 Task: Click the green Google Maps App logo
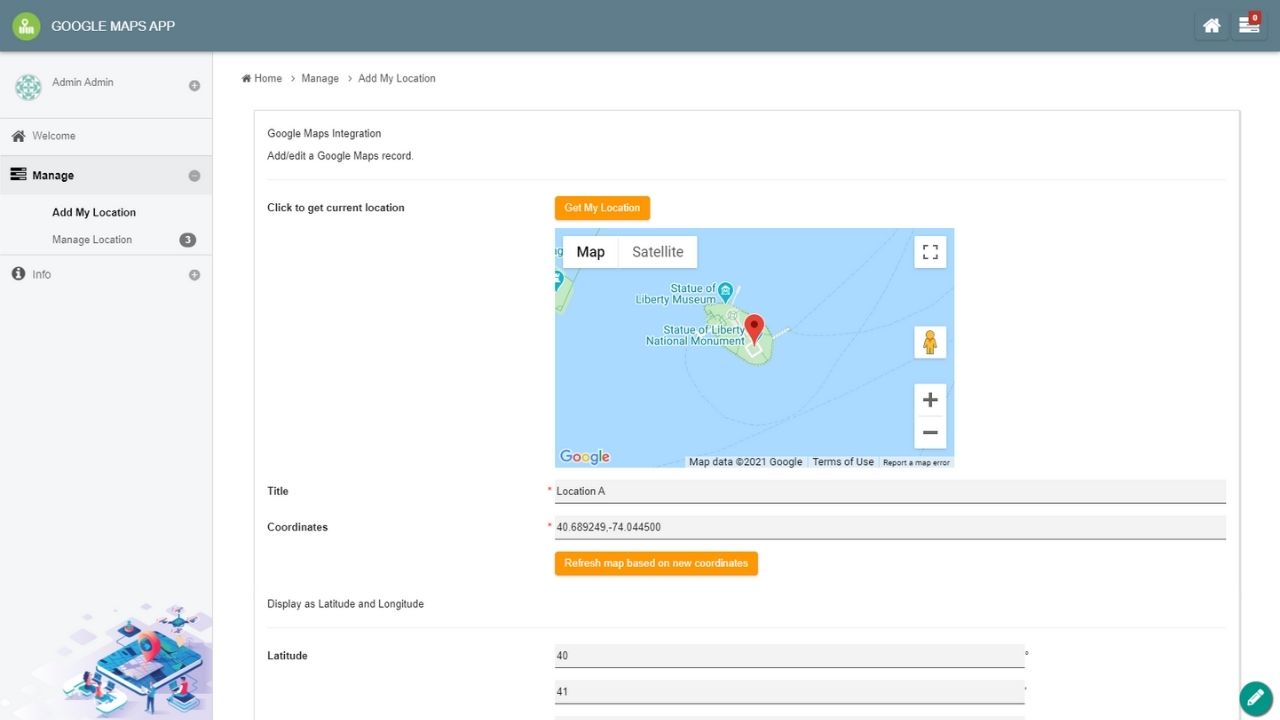26,26
